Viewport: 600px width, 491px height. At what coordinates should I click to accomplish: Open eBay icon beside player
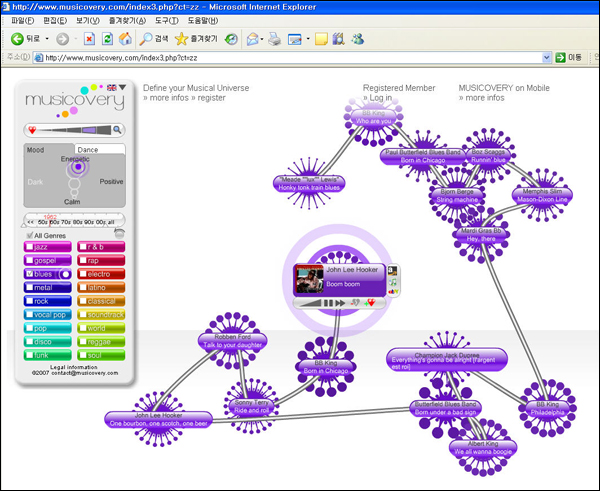392,290
